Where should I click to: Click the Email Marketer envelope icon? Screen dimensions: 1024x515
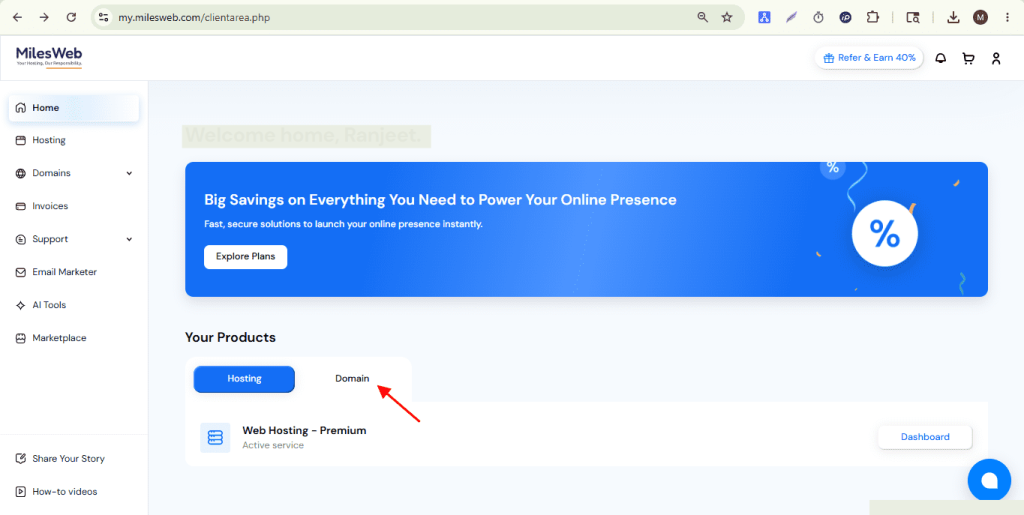pos(20,272)
